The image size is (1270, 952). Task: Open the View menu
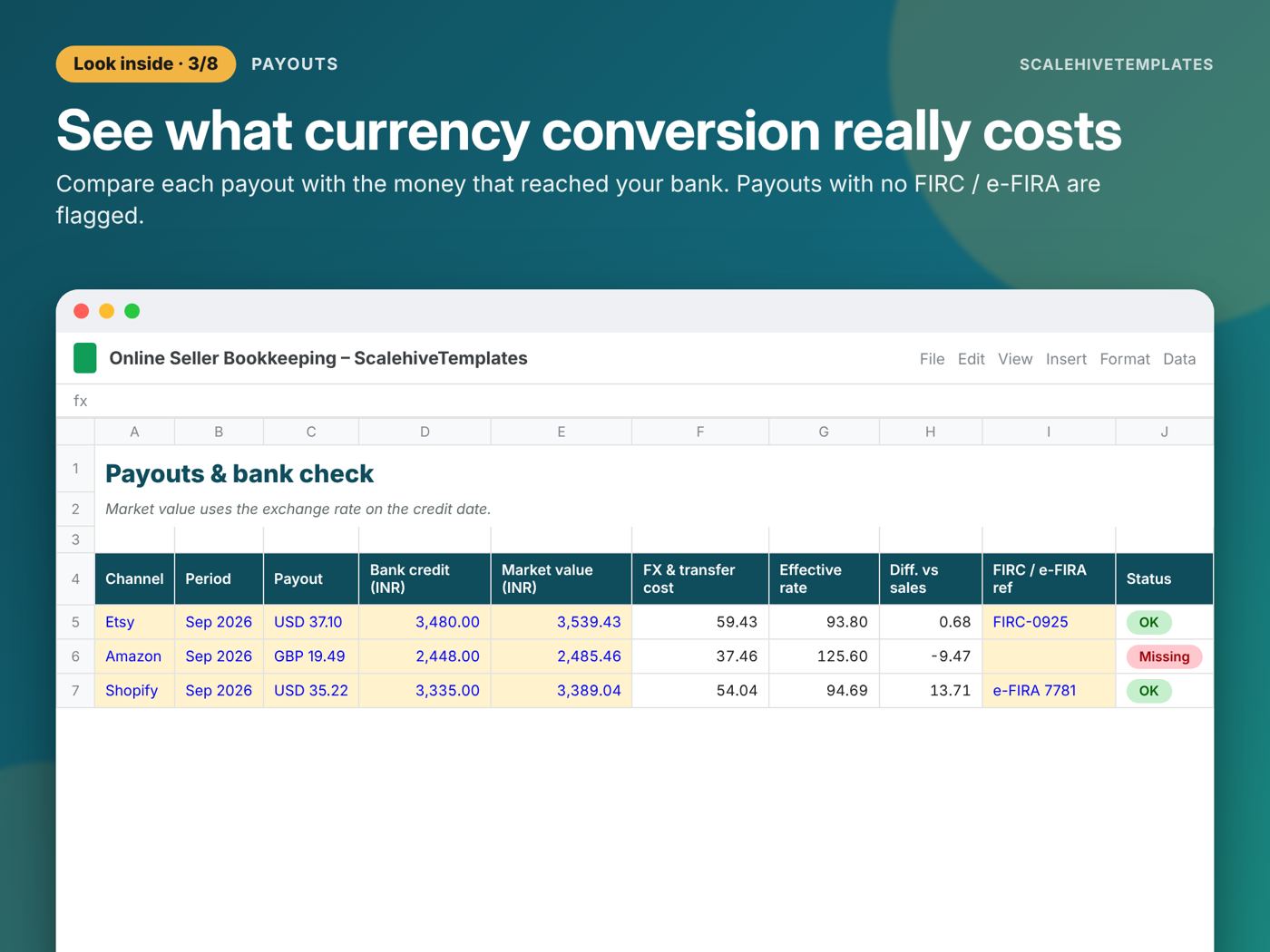pos(1015,359)
